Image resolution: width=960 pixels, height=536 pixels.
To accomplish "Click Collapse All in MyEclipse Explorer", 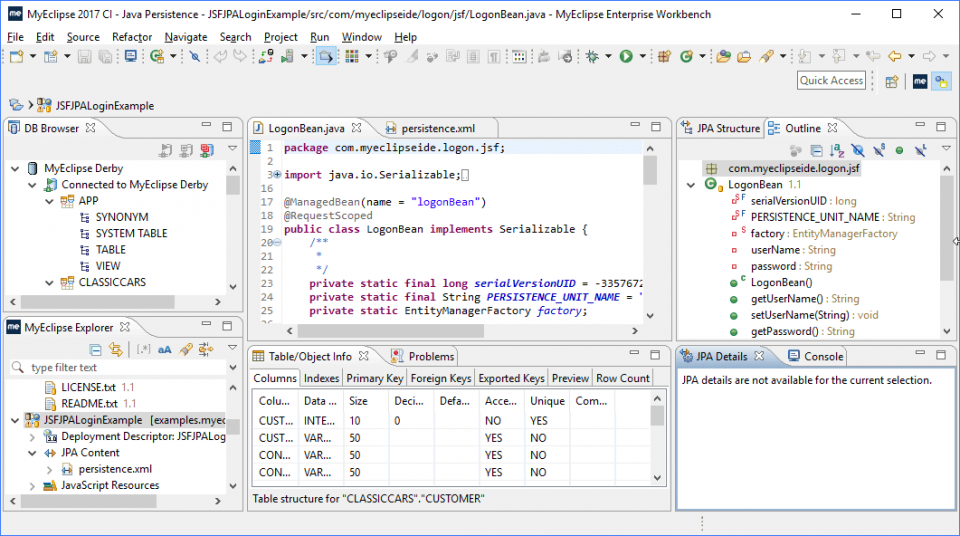I will (95, 350).
